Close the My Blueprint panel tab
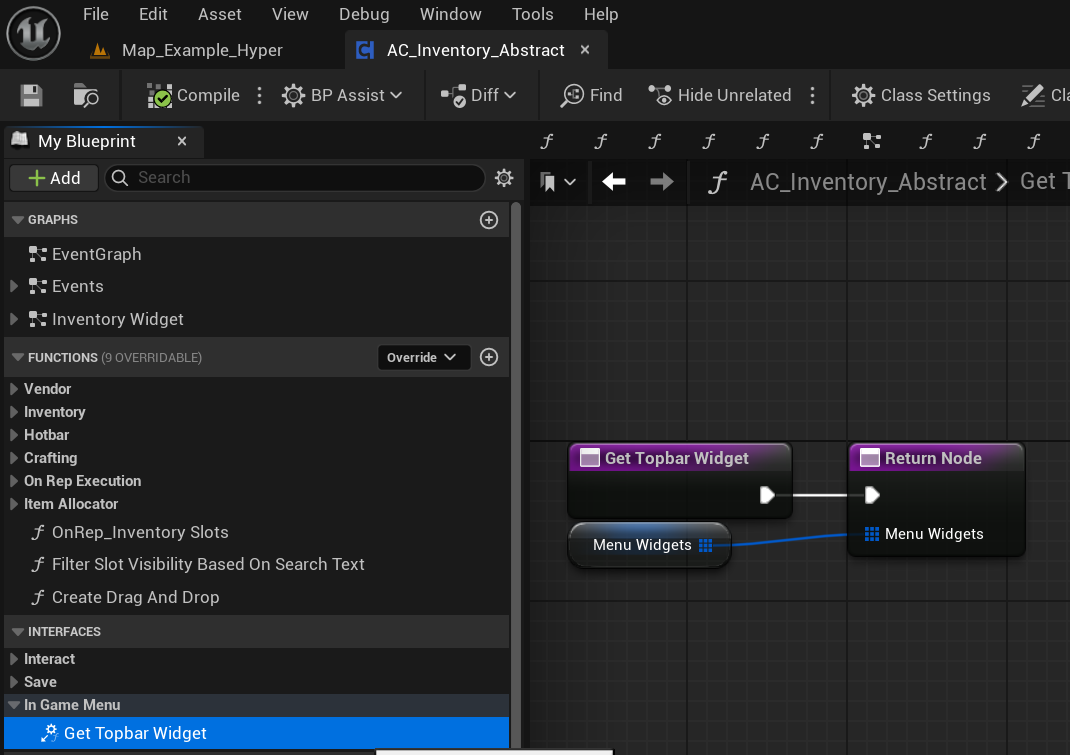 [x=182, y=141]
